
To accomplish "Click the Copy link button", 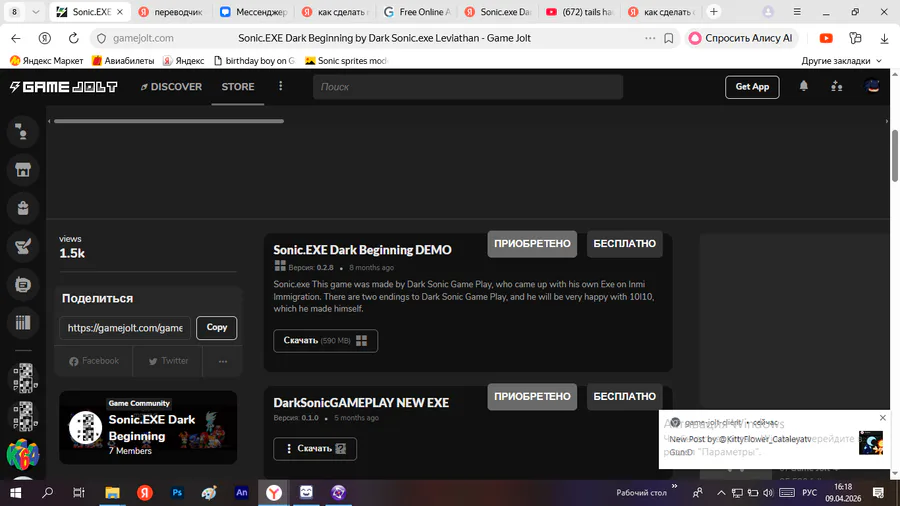I will tap(216, 328).
